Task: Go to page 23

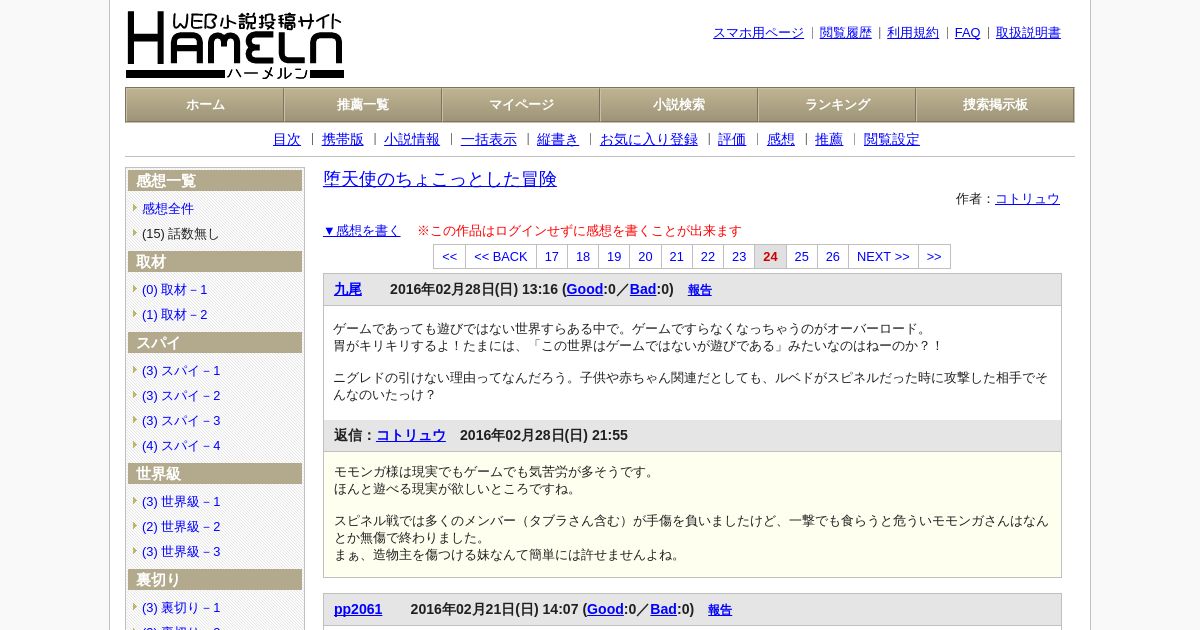Action: [x=739, y=257]
